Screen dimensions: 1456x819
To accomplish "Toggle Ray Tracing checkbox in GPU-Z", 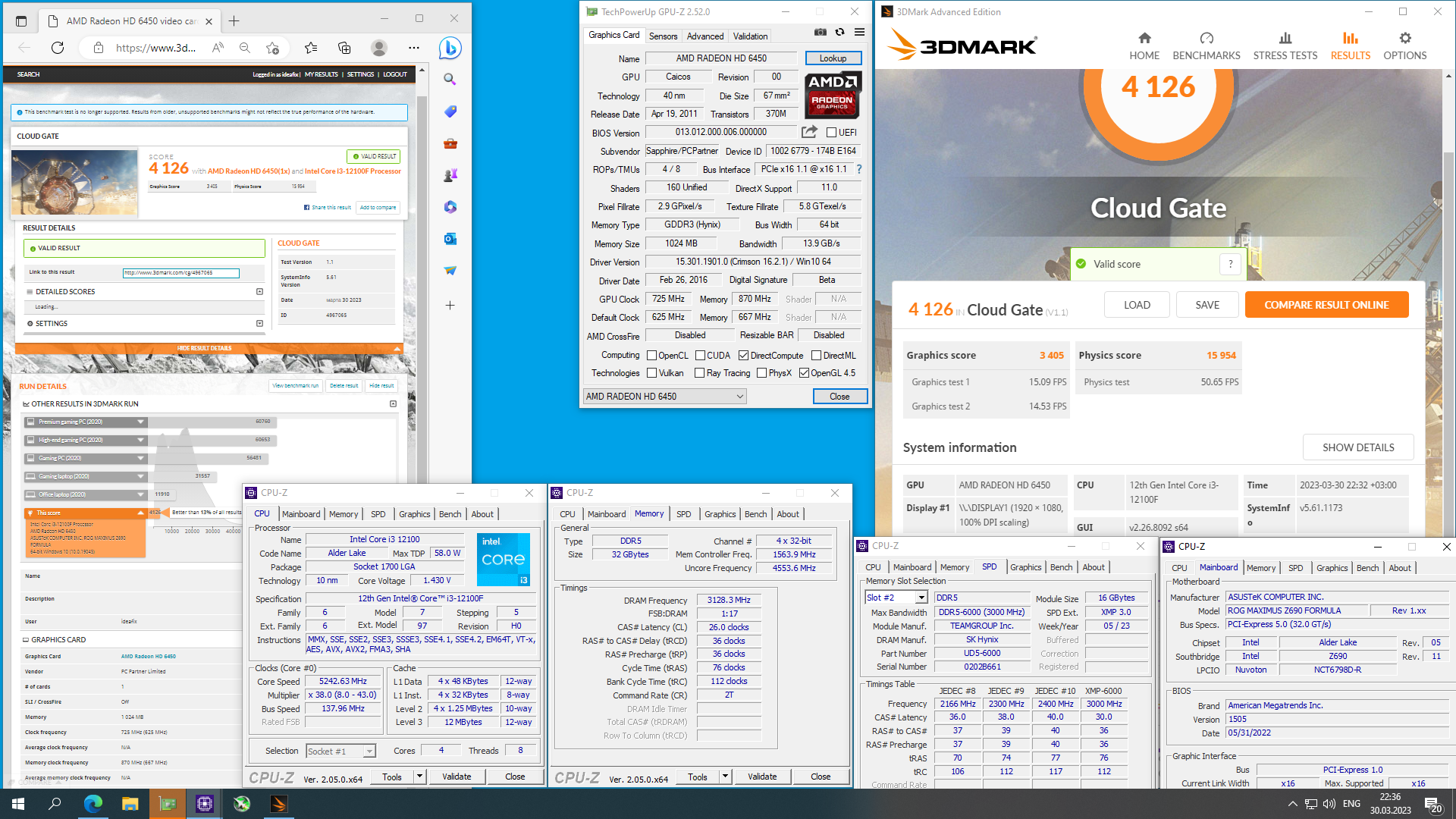I will click(700, 372).
